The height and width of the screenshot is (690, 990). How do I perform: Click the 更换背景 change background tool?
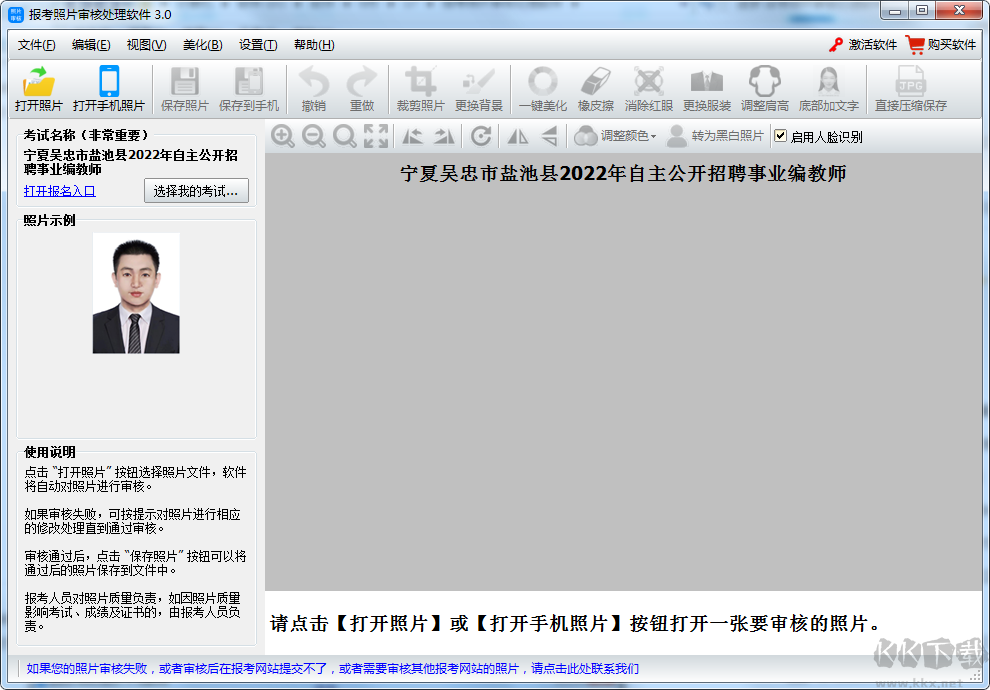click(478, 88)
